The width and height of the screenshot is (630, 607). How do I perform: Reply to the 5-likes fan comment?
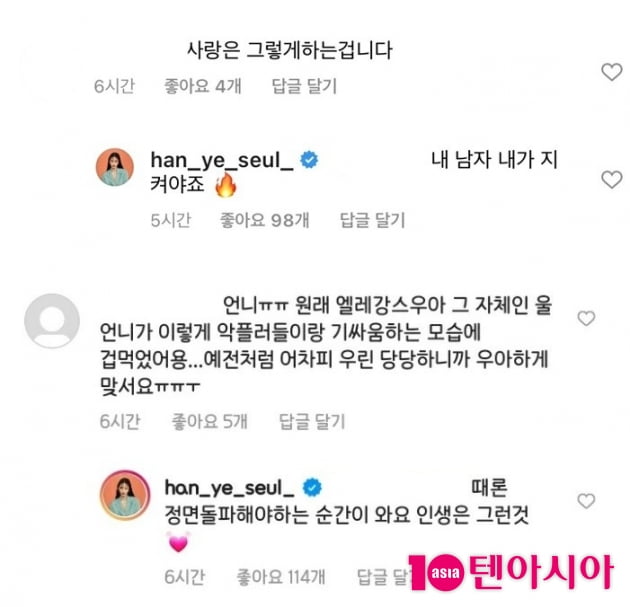pyautogui.click(x=312, y=421)
